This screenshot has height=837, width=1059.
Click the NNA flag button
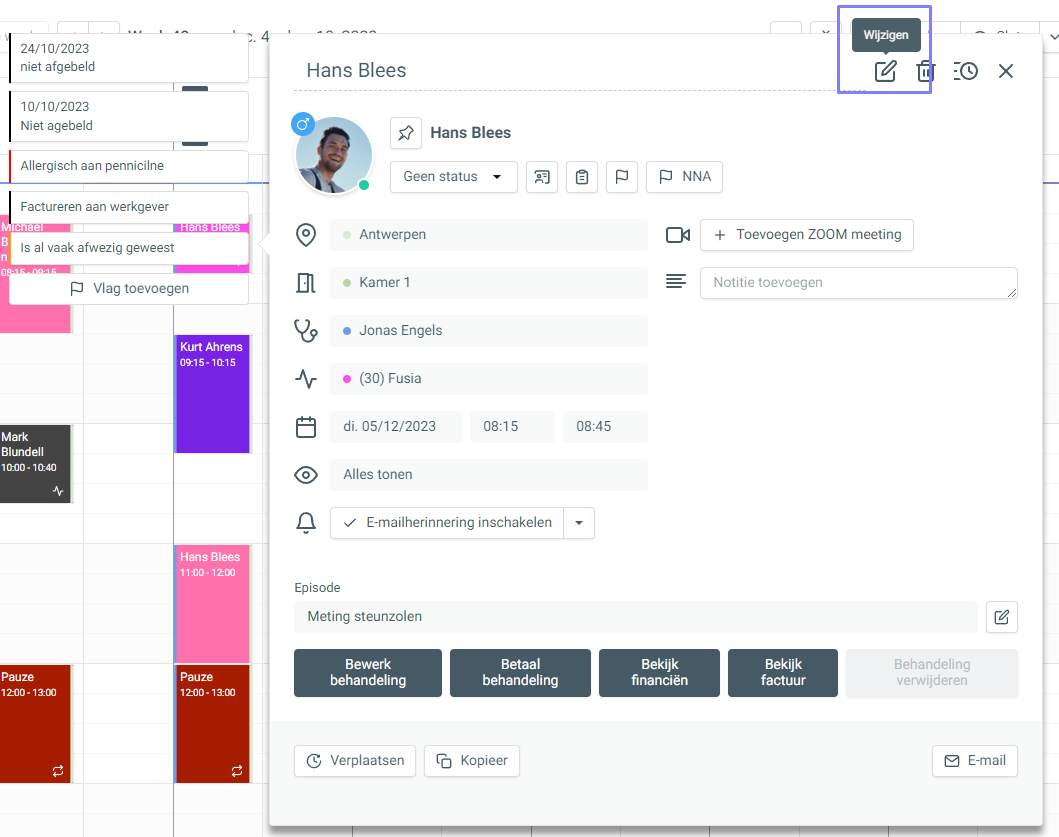coord(684,177)
